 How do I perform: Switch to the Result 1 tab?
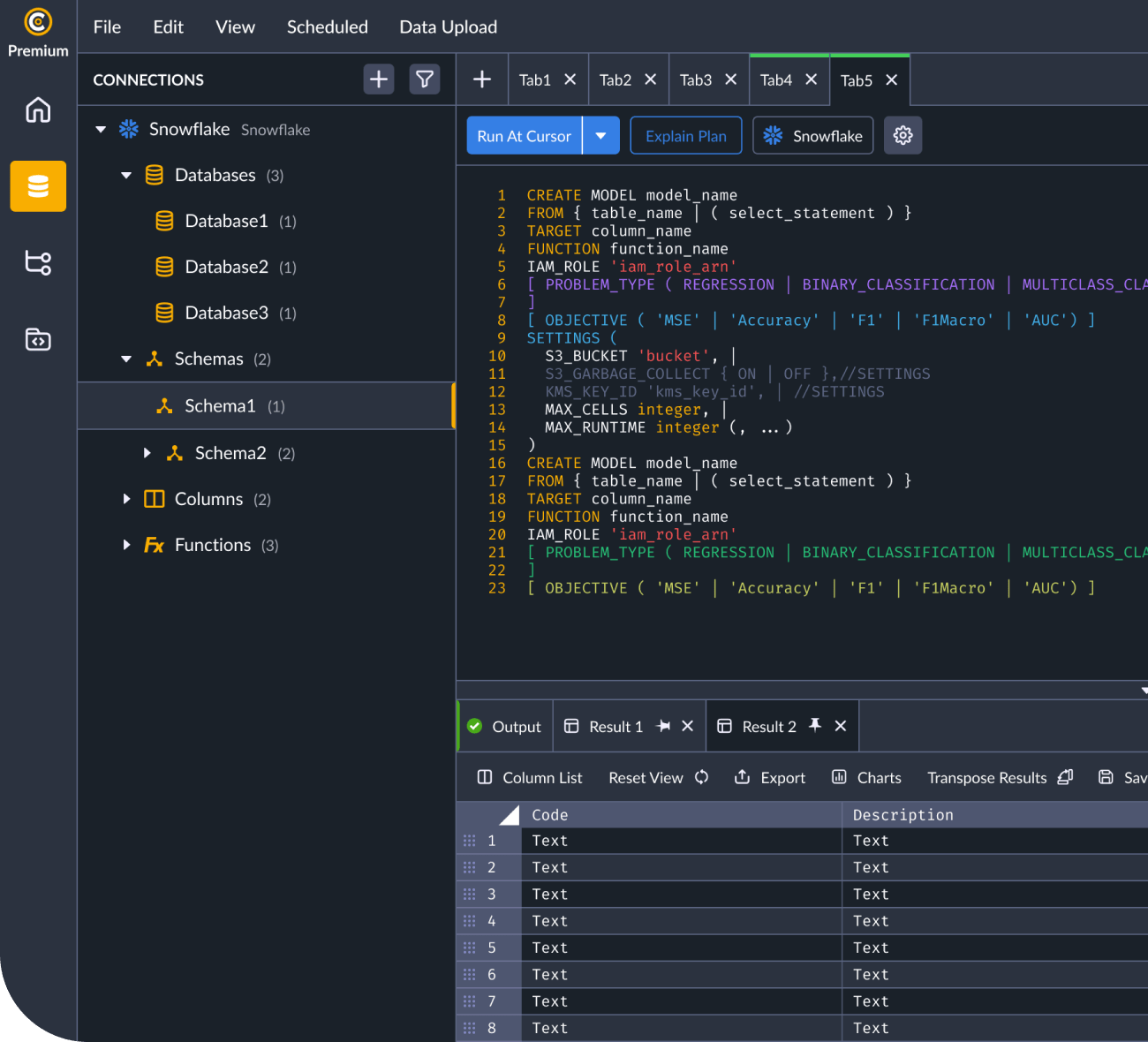click(x=616, y=727)
